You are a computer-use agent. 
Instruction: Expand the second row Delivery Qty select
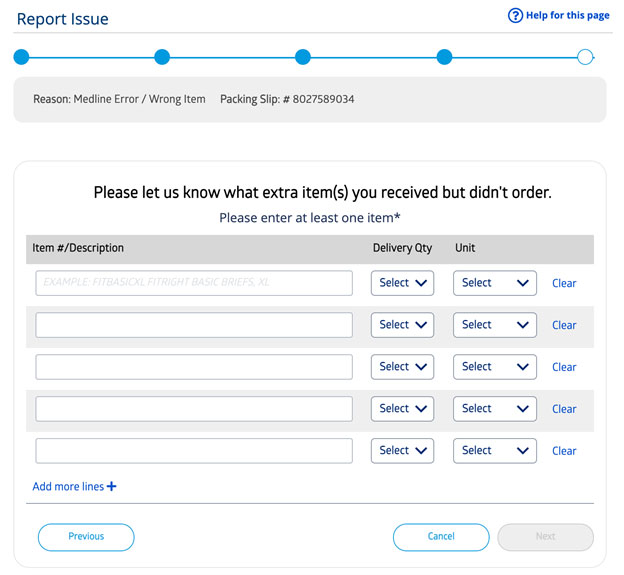(x=402, y=325)
